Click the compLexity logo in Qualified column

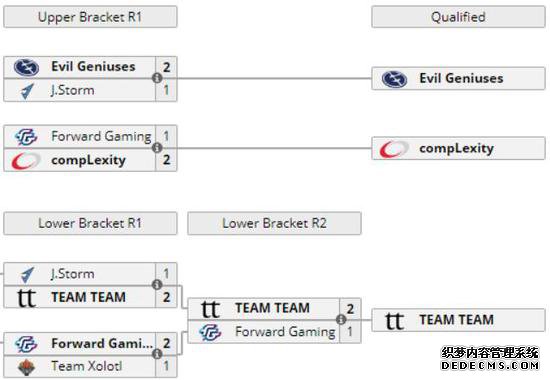pyautogui.click(x=394, y=149)
